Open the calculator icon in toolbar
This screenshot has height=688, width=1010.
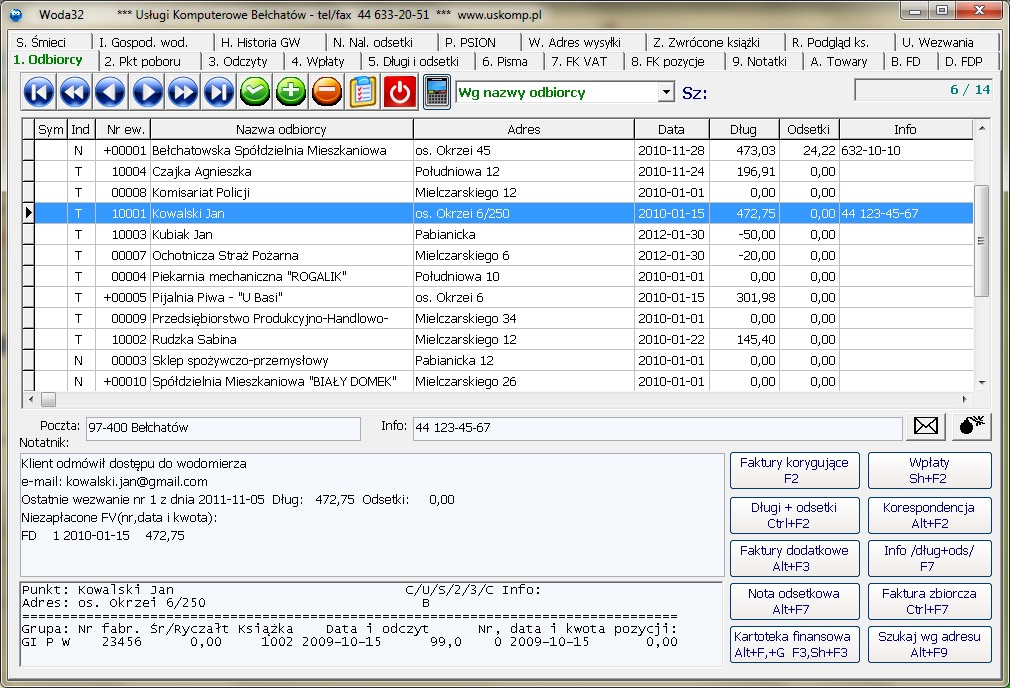436,93
